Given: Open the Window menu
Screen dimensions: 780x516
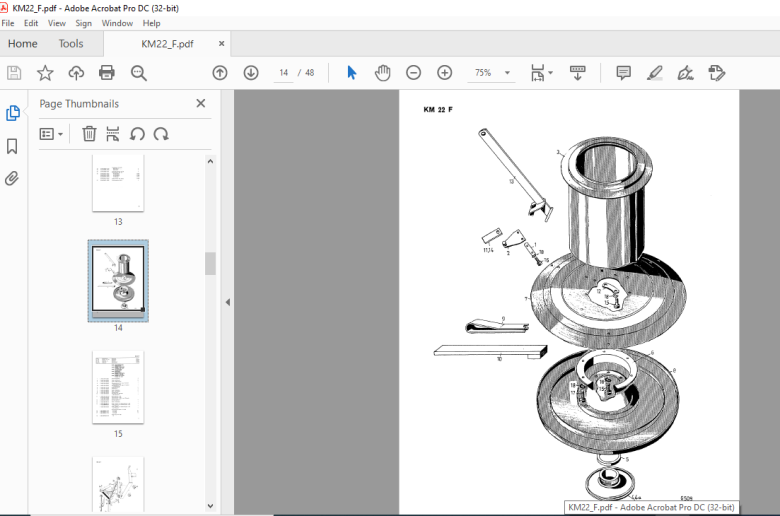Looking at the screenshot, I should [117, 23].
